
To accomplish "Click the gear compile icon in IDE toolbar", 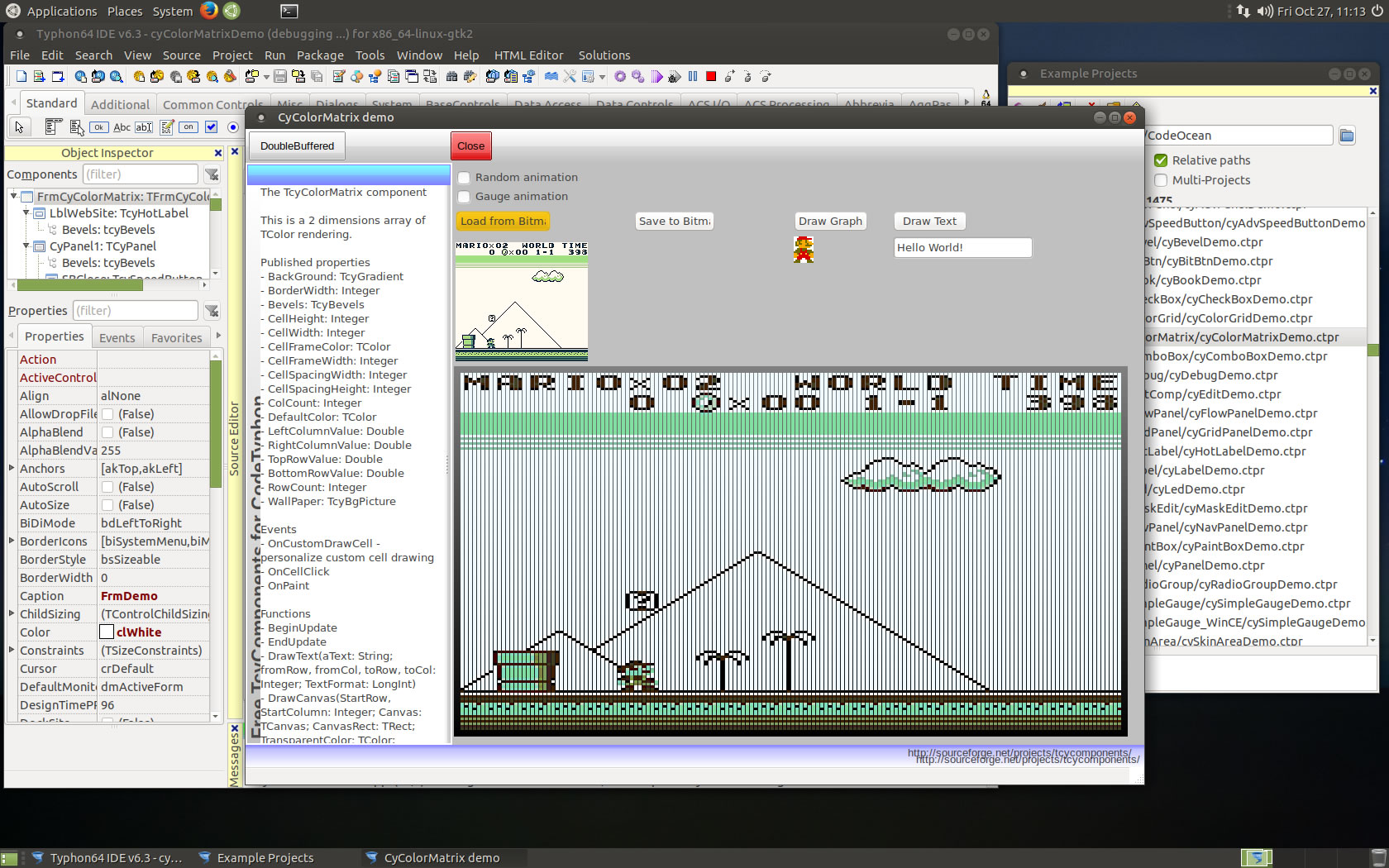I will pos(620,77).
